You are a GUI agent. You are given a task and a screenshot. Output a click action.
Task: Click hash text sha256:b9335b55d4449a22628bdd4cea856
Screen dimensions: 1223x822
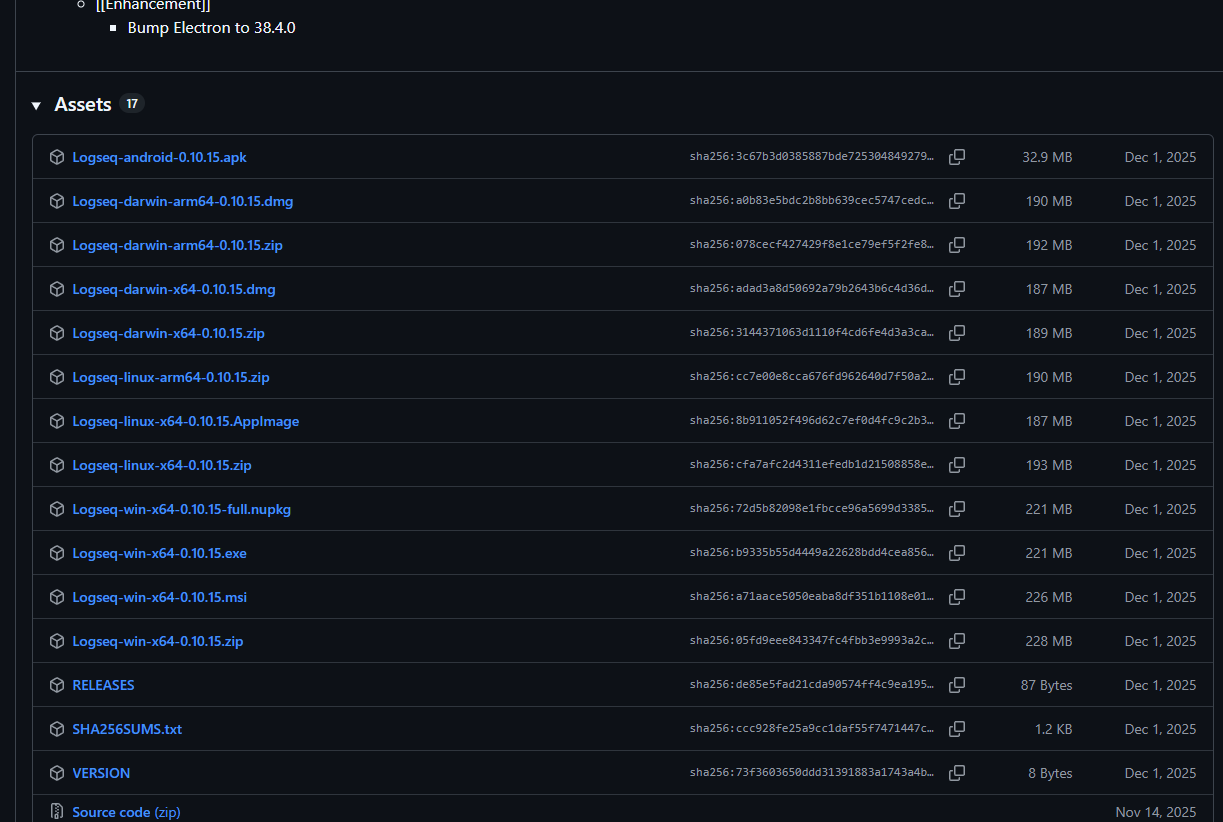(x=813, y=553)
